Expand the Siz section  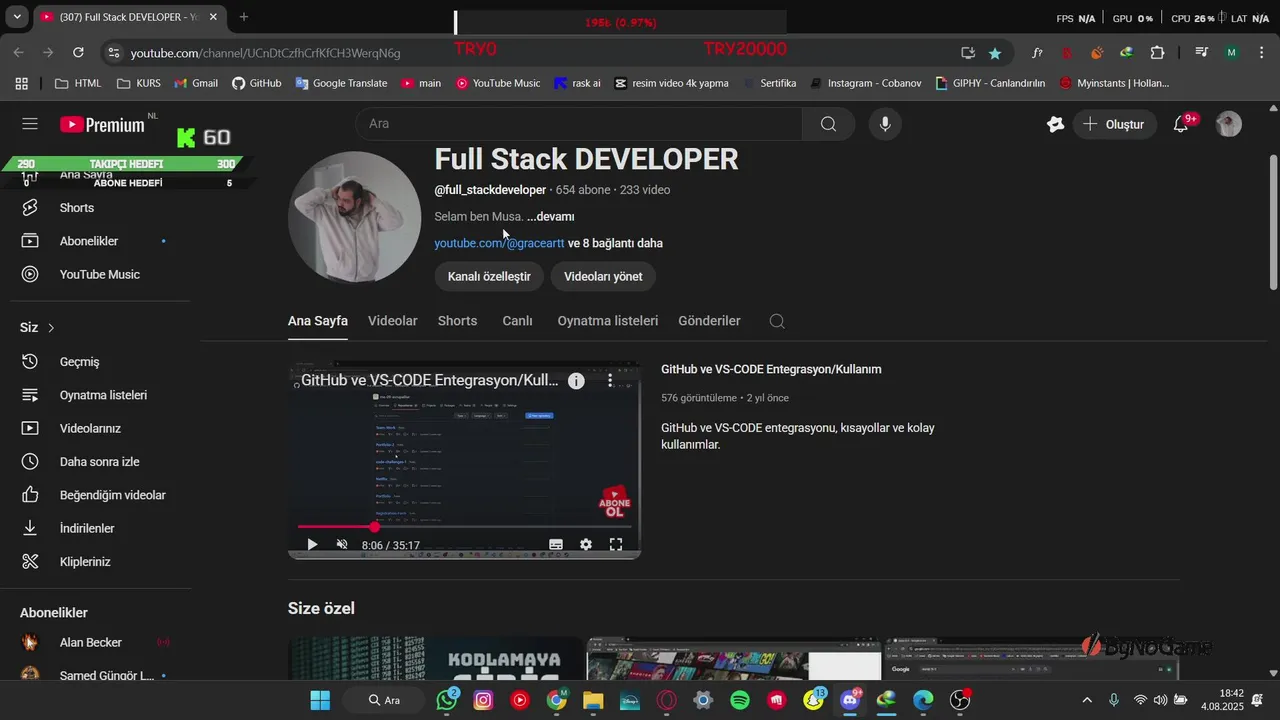click(x=38, y=328)
